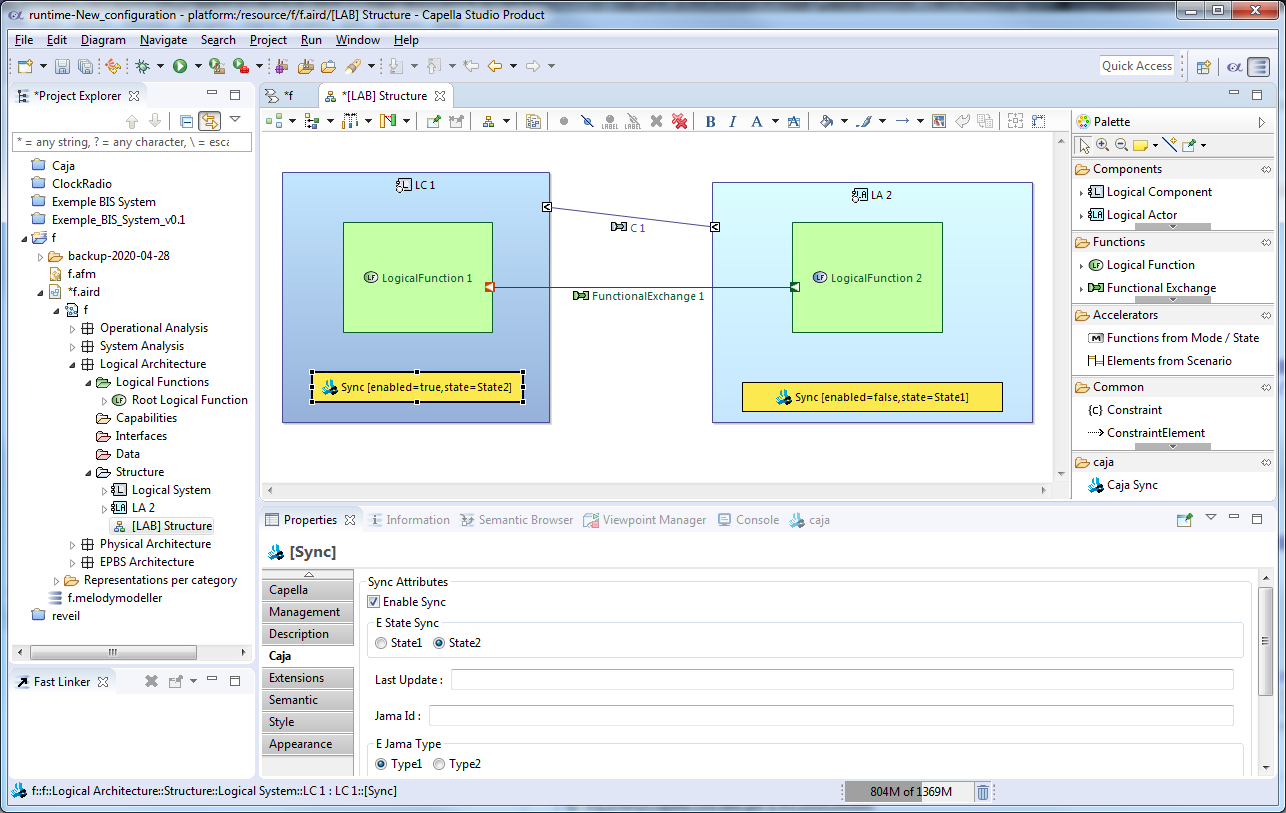The image size is (1286, 813).
Task: Open the Navigate menu
Action: [x=163, y=40]
